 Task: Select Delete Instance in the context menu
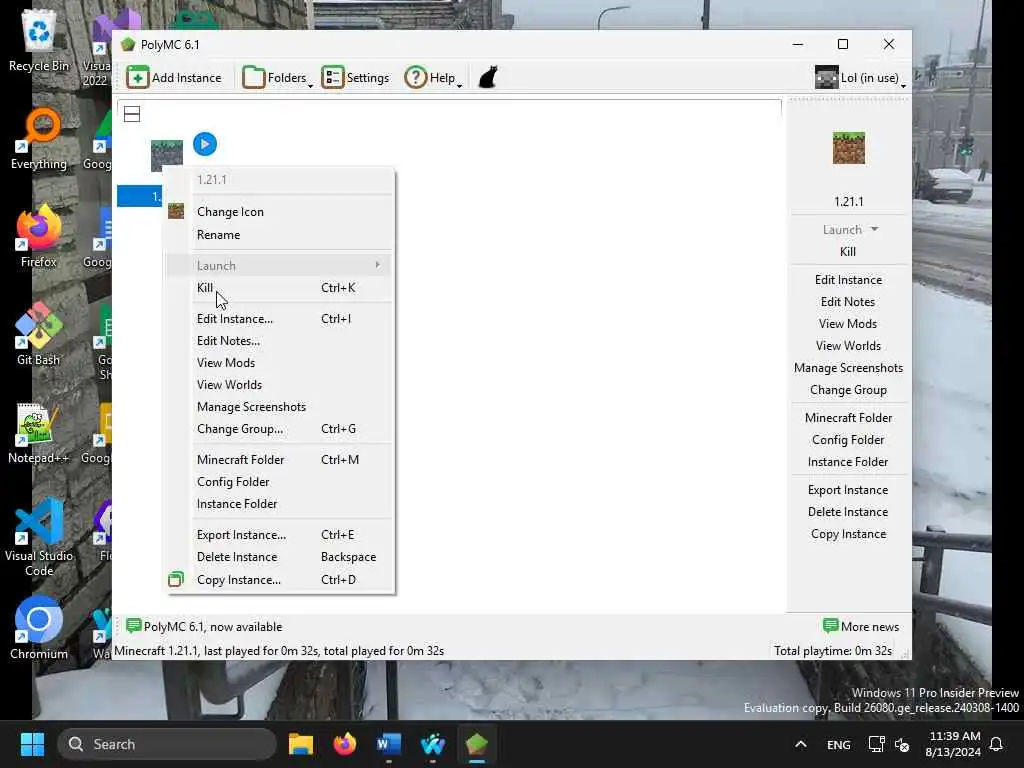click(x=279, y=557)
